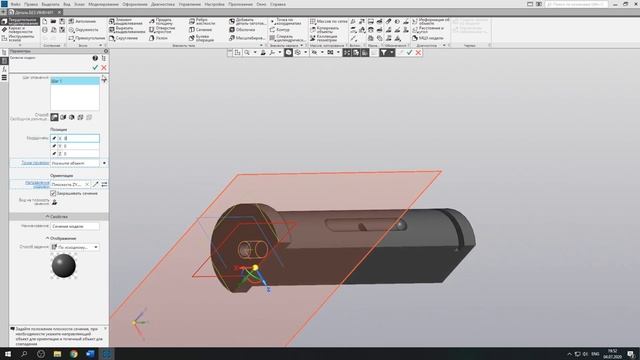Select plane cutting method icon

(54, 117)
